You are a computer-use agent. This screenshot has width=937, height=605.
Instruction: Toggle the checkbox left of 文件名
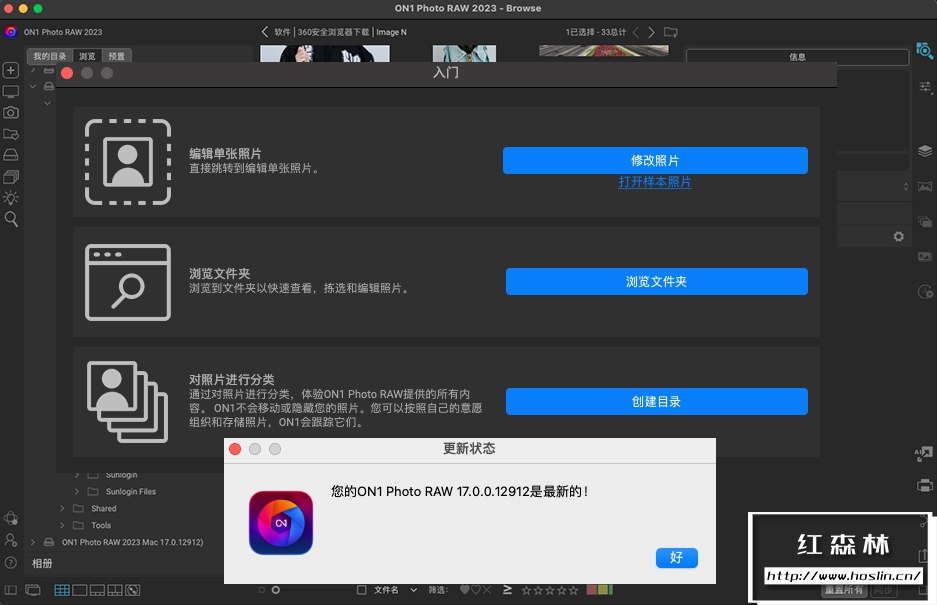362,590
